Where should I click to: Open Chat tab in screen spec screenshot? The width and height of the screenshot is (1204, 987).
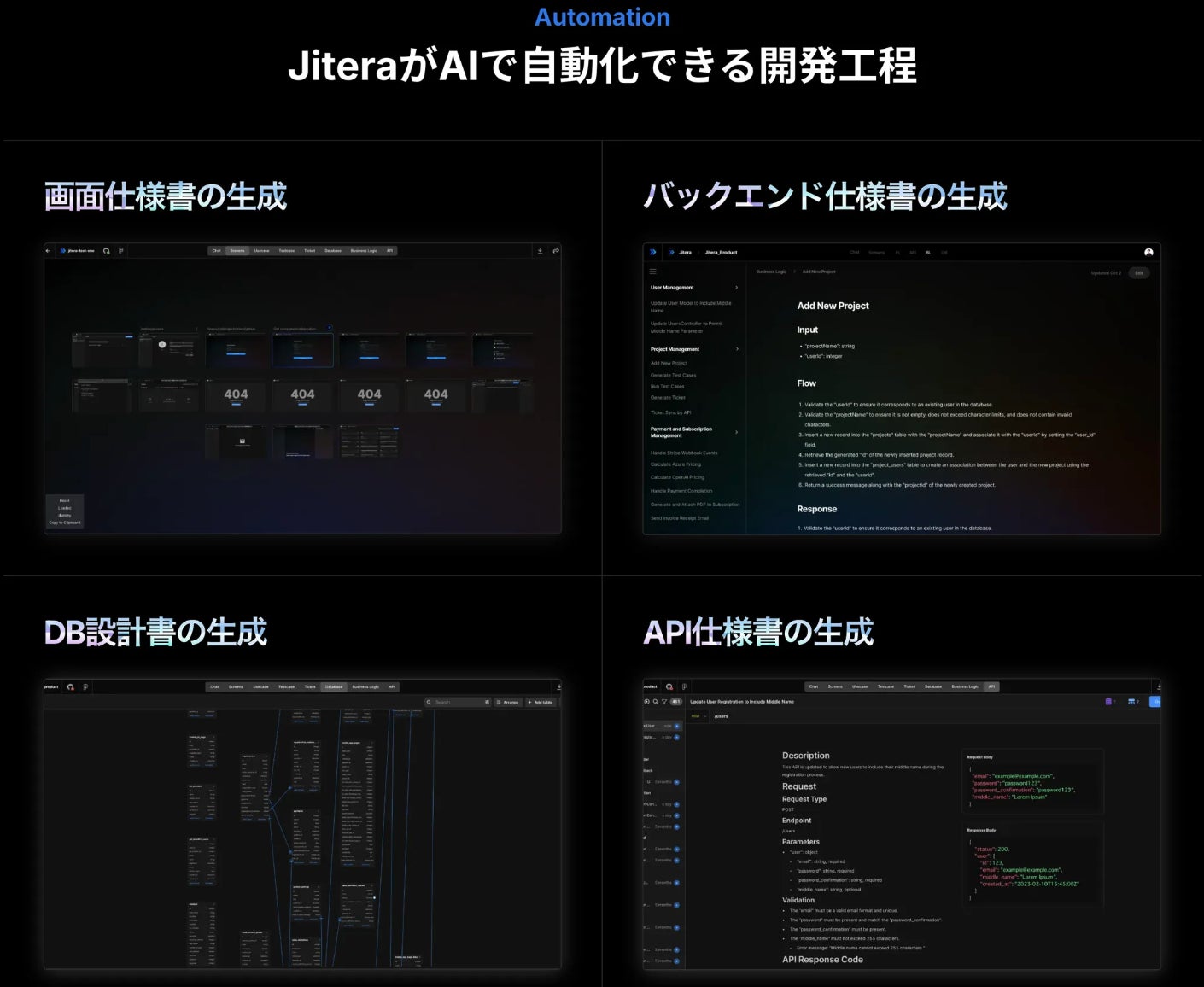(217, 251)
